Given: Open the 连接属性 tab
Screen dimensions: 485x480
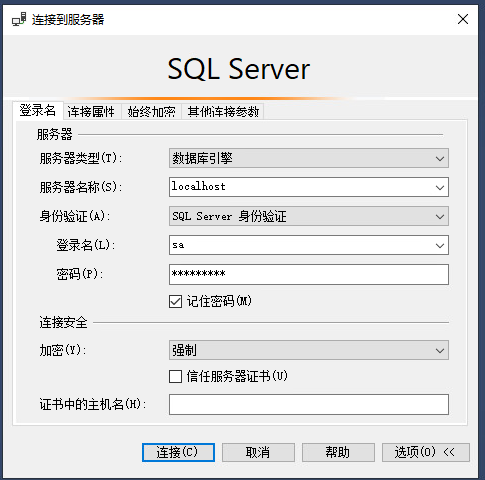Looking at the screenshot, I should [x=91, y=112].
